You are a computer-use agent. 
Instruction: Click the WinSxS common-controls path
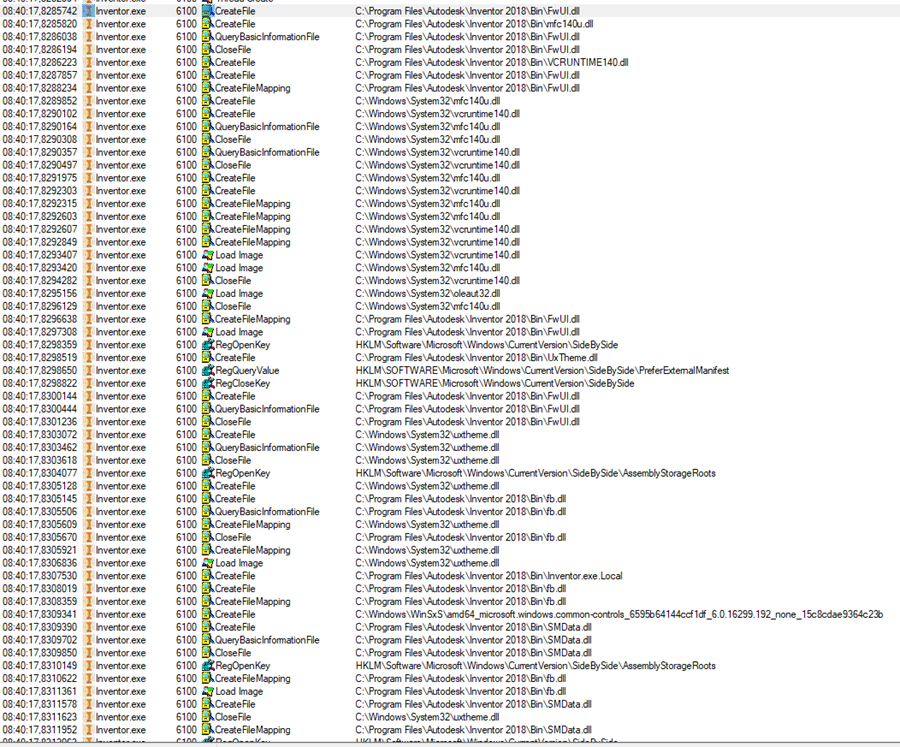point(619,614)
